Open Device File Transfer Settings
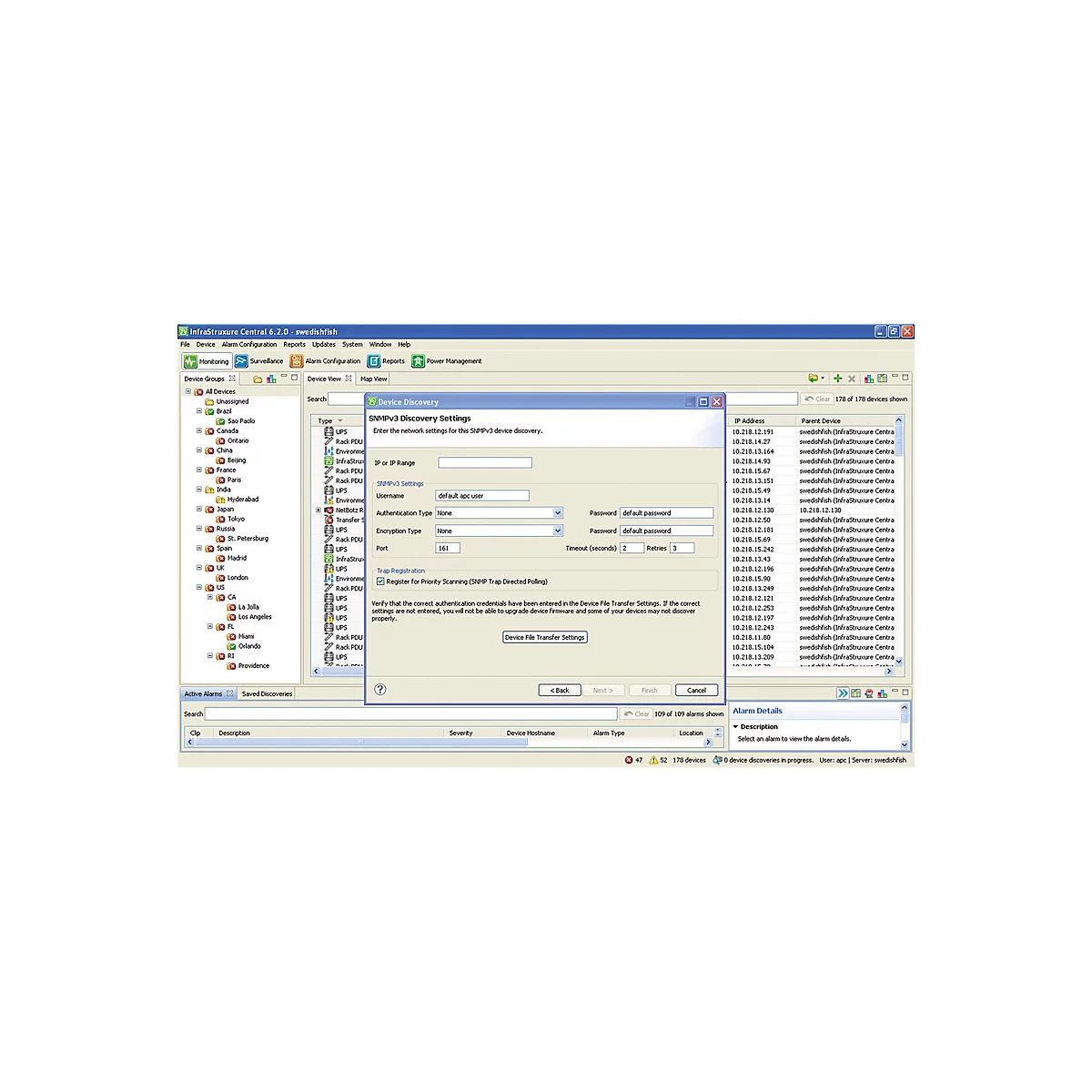1092x1092 pixels. (545, 637)
